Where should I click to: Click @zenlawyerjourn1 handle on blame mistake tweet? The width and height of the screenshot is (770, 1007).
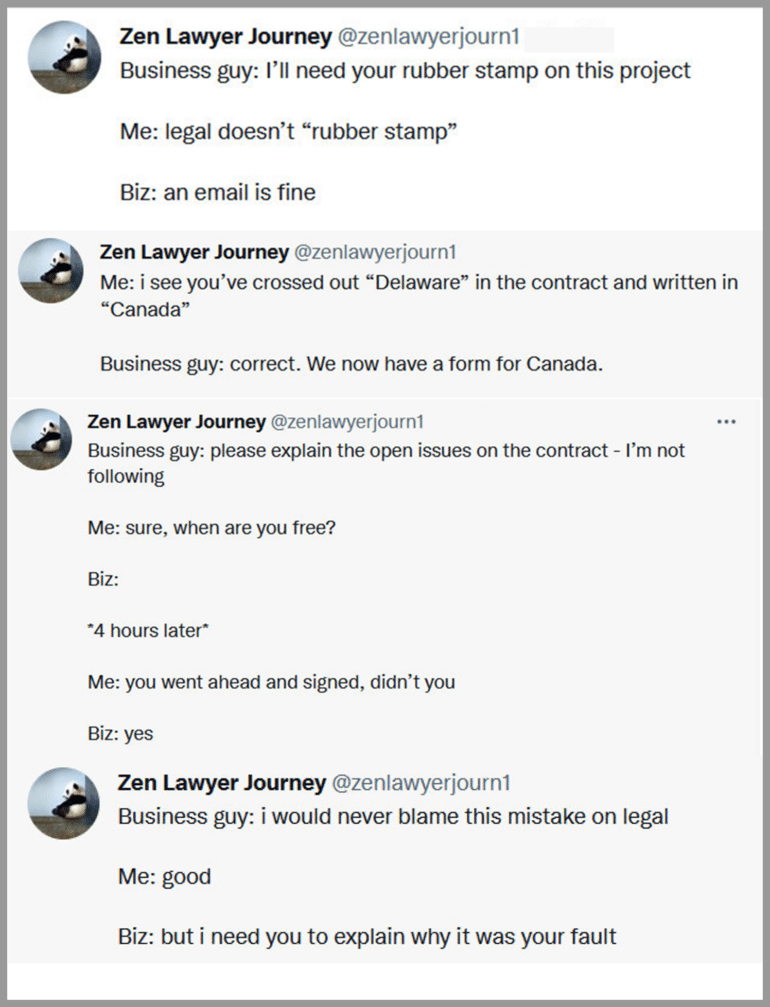(421, 783)
